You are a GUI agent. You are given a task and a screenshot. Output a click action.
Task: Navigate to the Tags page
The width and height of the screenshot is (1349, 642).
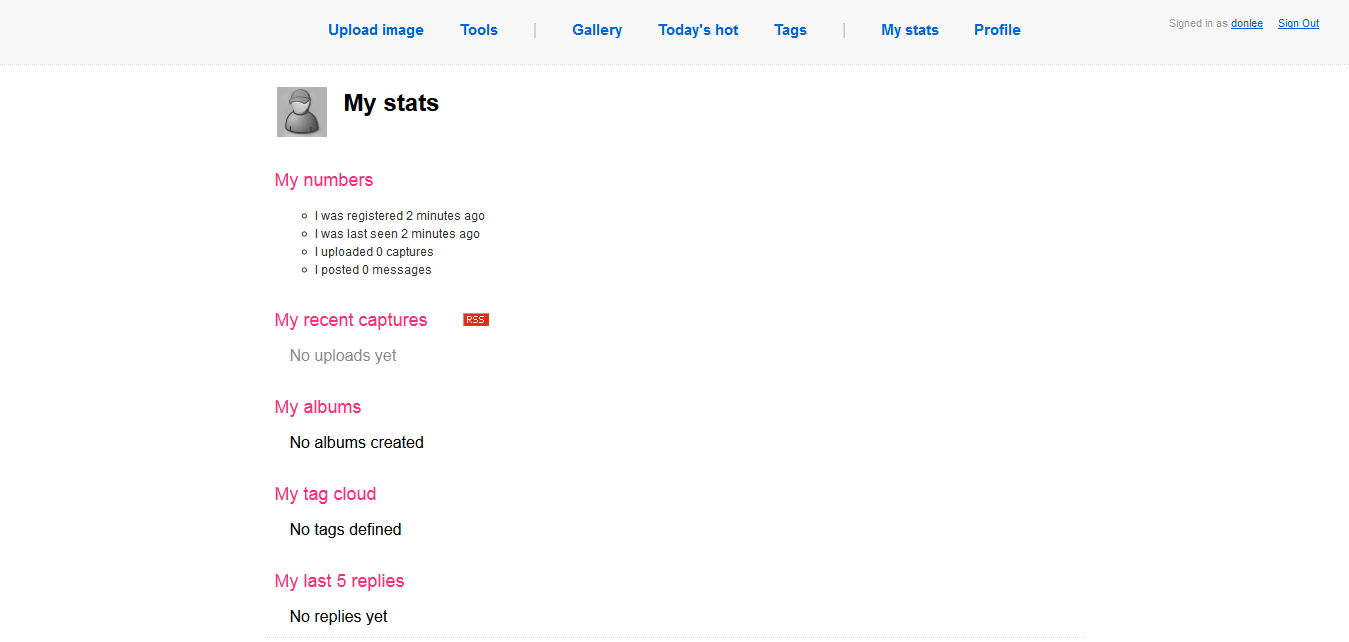tap(790, 30)
